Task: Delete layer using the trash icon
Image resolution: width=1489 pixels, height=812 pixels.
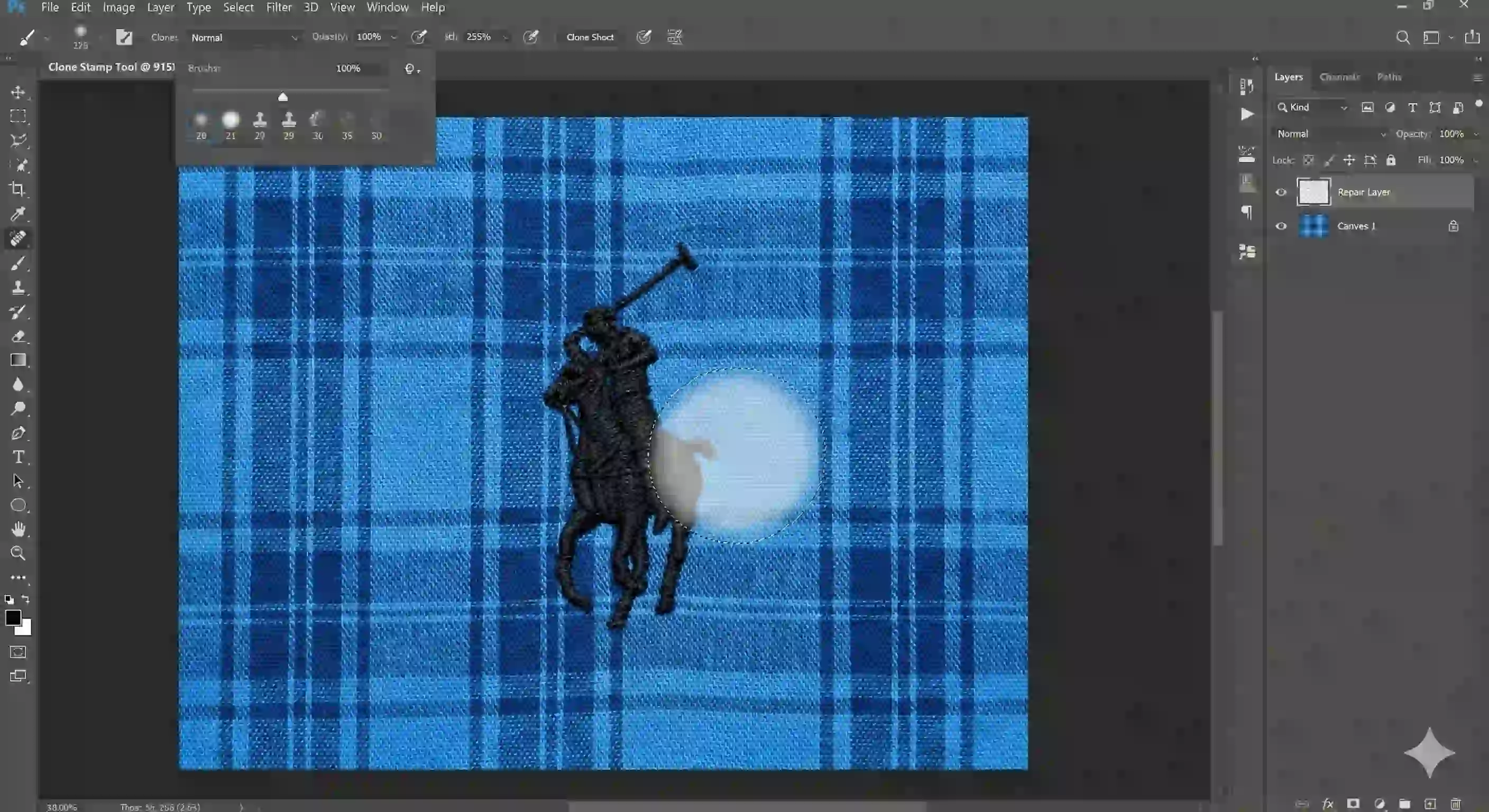Action: pyautogui.click(x=1456, y=804)
